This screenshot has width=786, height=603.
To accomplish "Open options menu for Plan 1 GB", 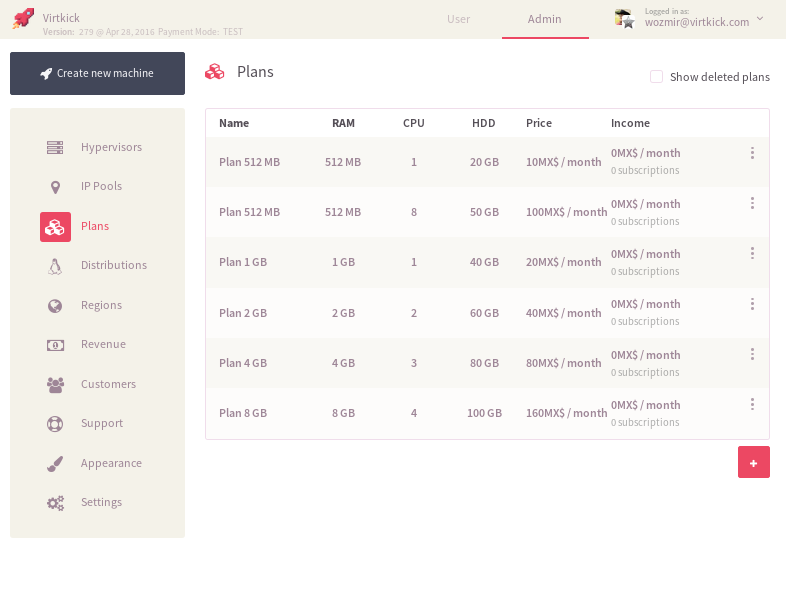I will click(x=752, y=254).
